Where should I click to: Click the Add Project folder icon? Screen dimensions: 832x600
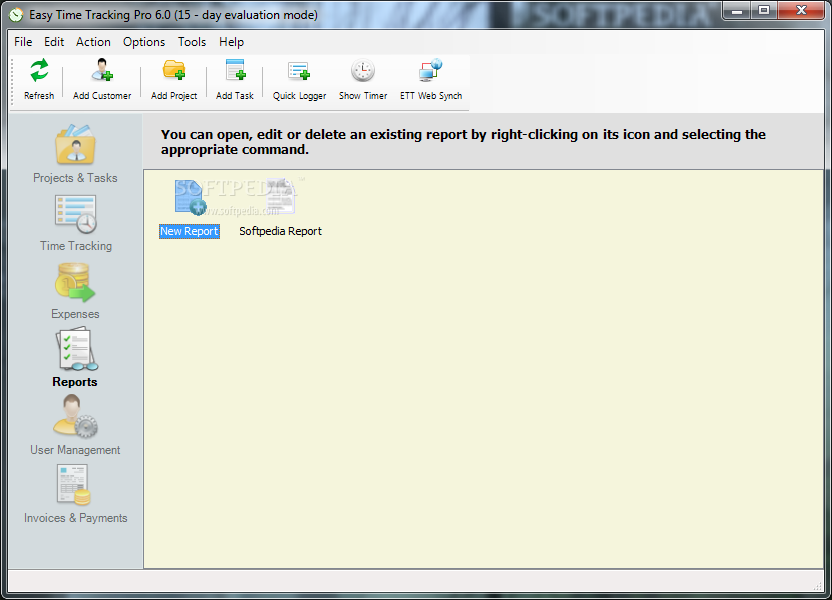(x=174, y=70)
